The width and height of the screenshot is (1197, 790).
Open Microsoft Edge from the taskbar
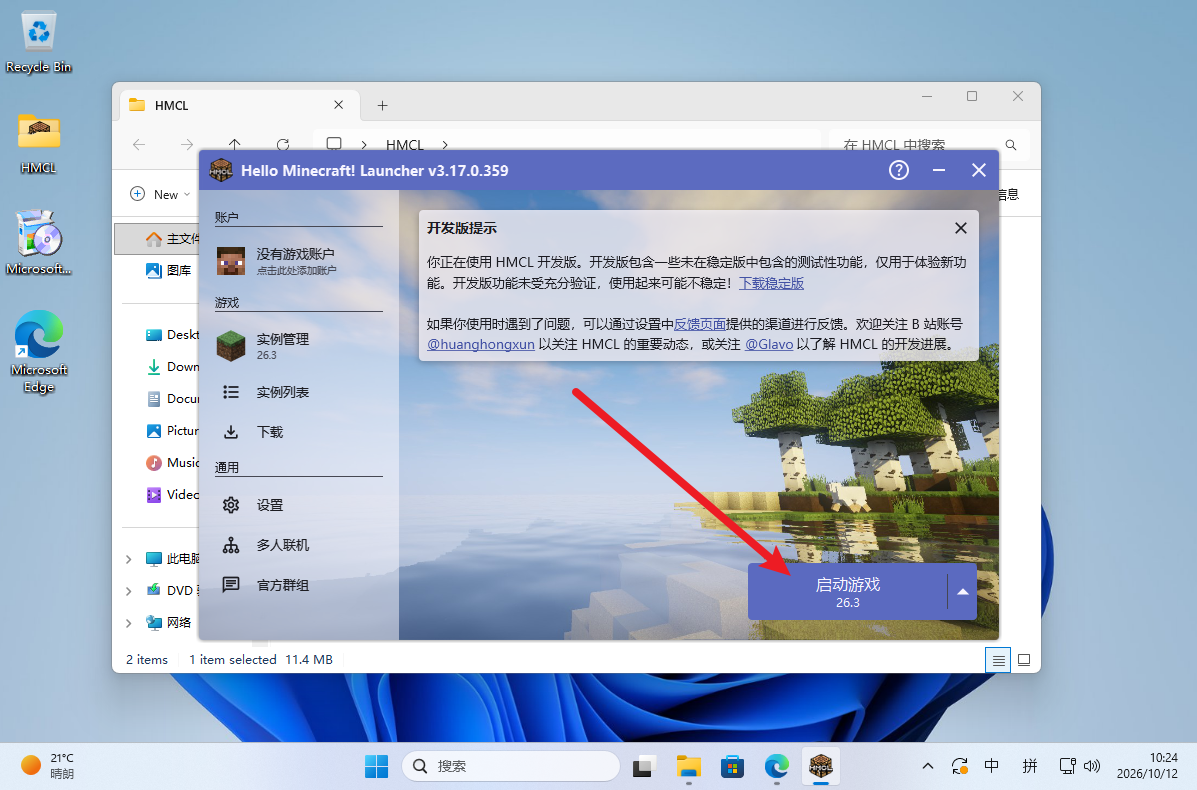pyautogui.click(x=776, y=766)
